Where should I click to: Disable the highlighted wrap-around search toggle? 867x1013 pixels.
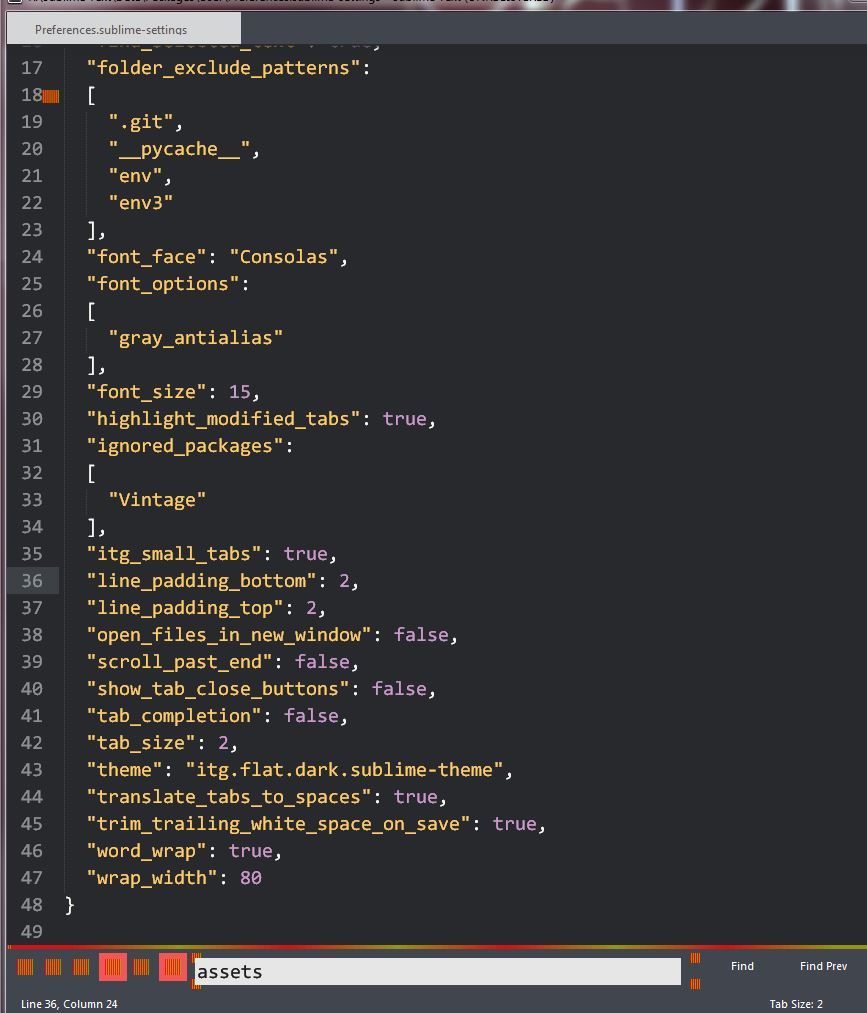pos(113,967)
